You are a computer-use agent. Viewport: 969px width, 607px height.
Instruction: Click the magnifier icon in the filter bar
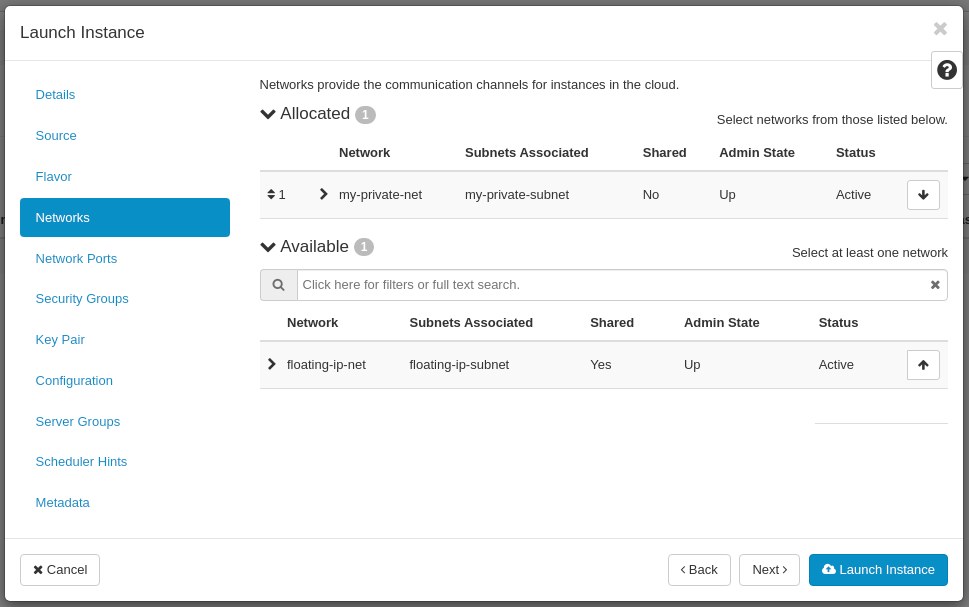[x=278, y=285]
